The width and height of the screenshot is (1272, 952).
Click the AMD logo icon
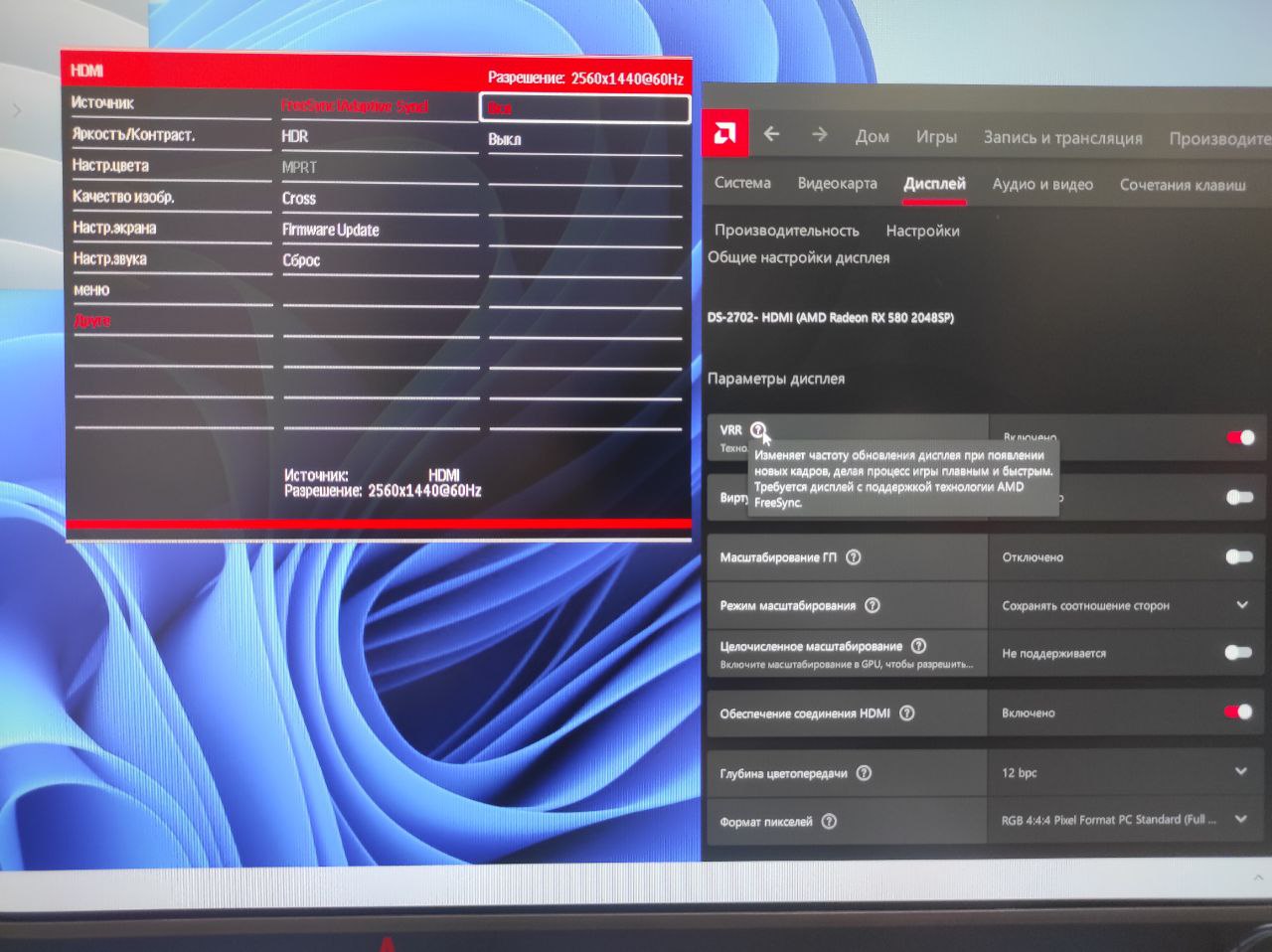click(x=724, y=133)
